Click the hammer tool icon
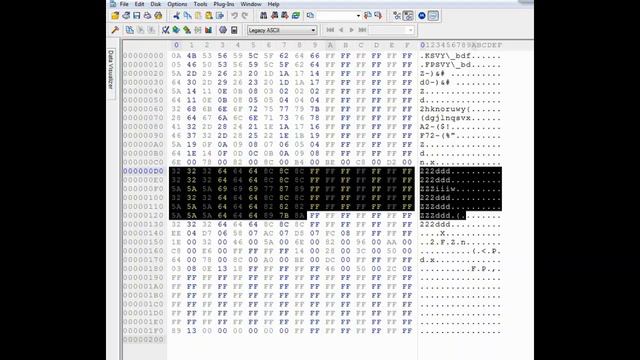Viewport: 640px width, 360px height. click(x=115, y=30)
